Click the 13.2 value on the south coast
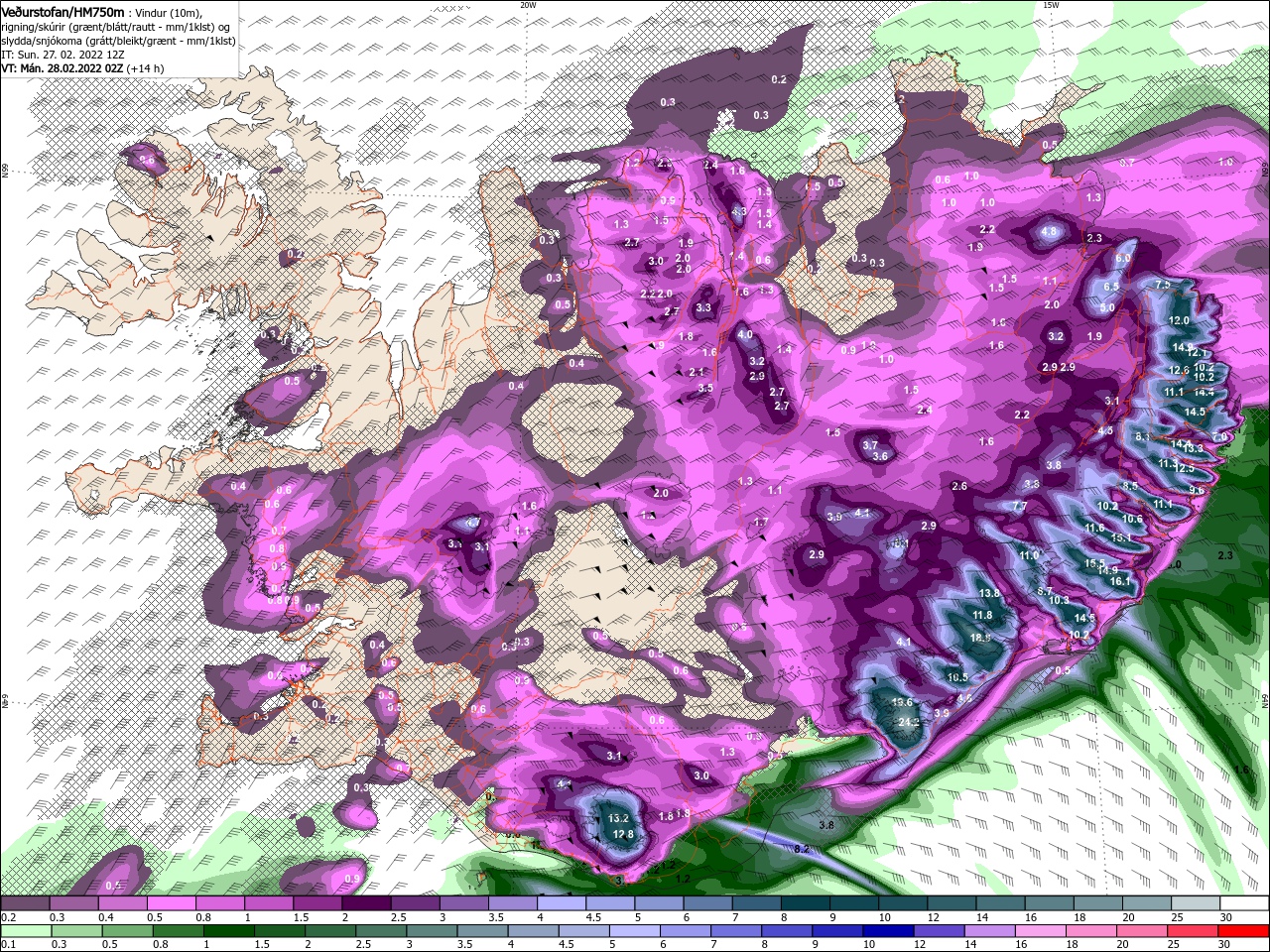The width and height of the screenshot is (1270, 952). (x=619, y=818)
